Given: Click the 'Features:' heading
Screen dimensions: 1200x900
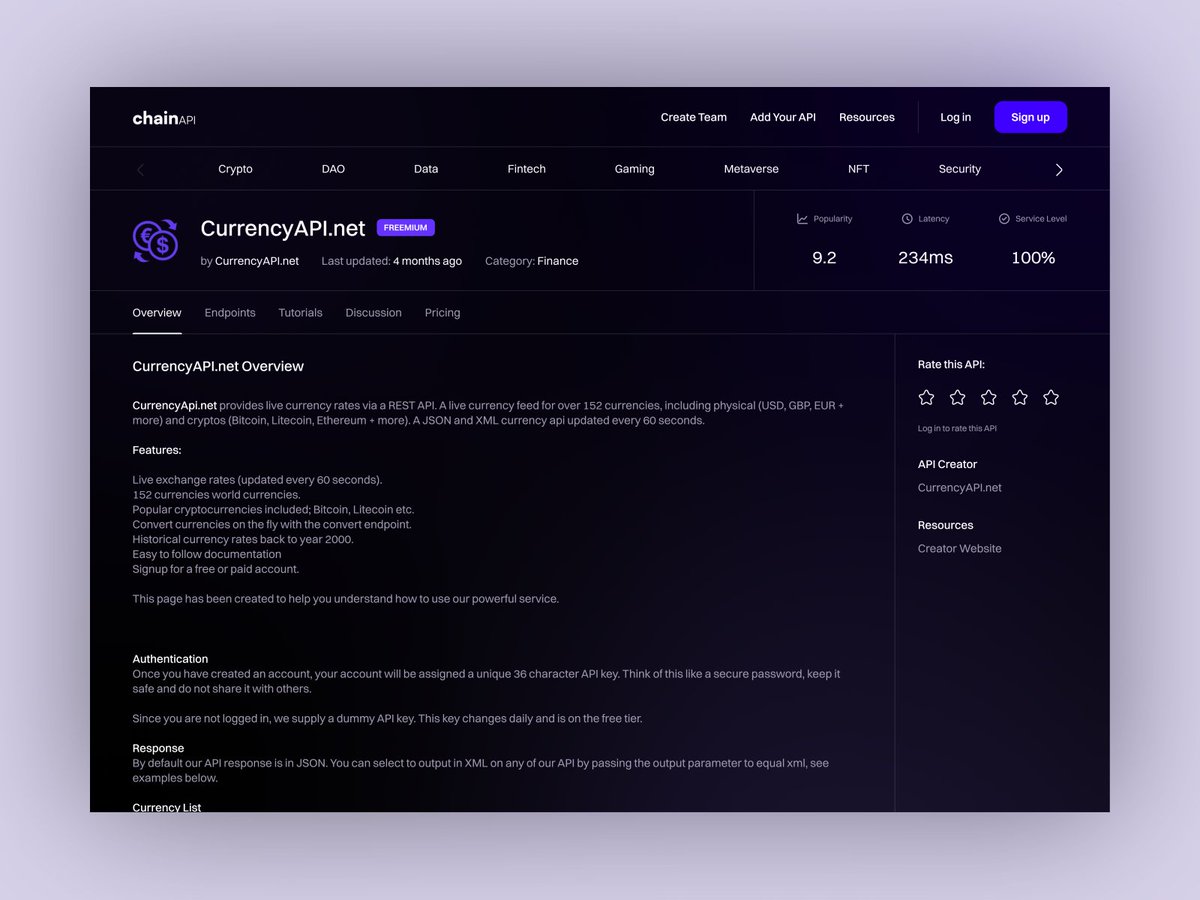Looking at the screenshot, I should tap(157, 451).
